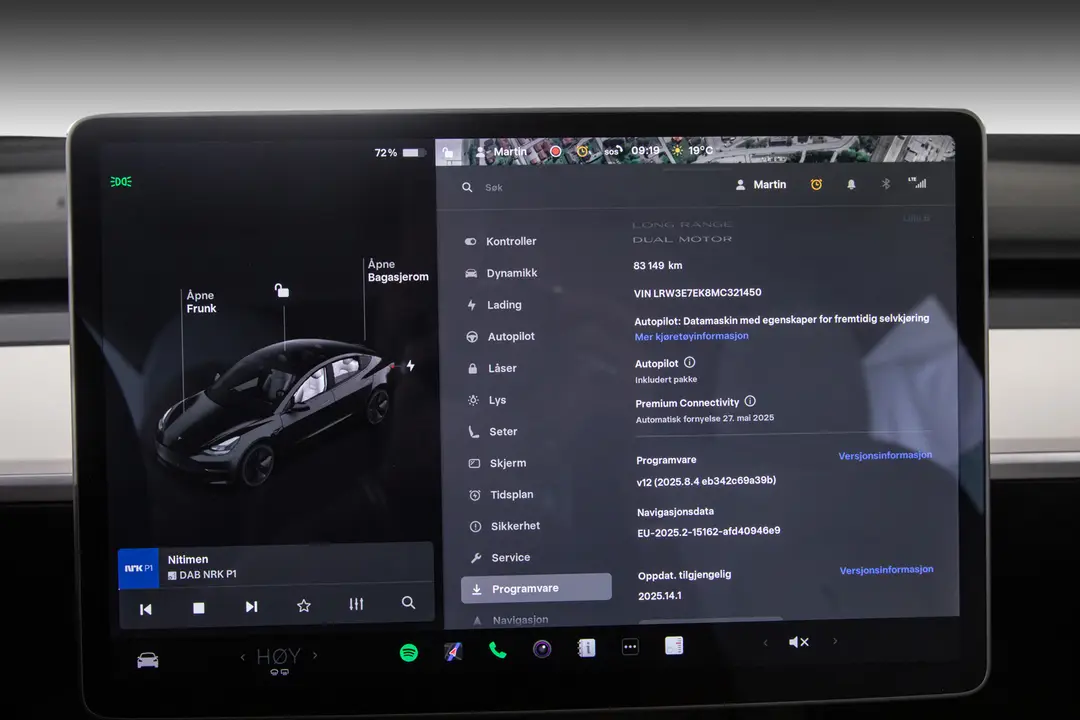Lower HØY seat heat setting with left chevron
Screen dimensions: 1080x720
pyautogui.click(x=242, y=657)
